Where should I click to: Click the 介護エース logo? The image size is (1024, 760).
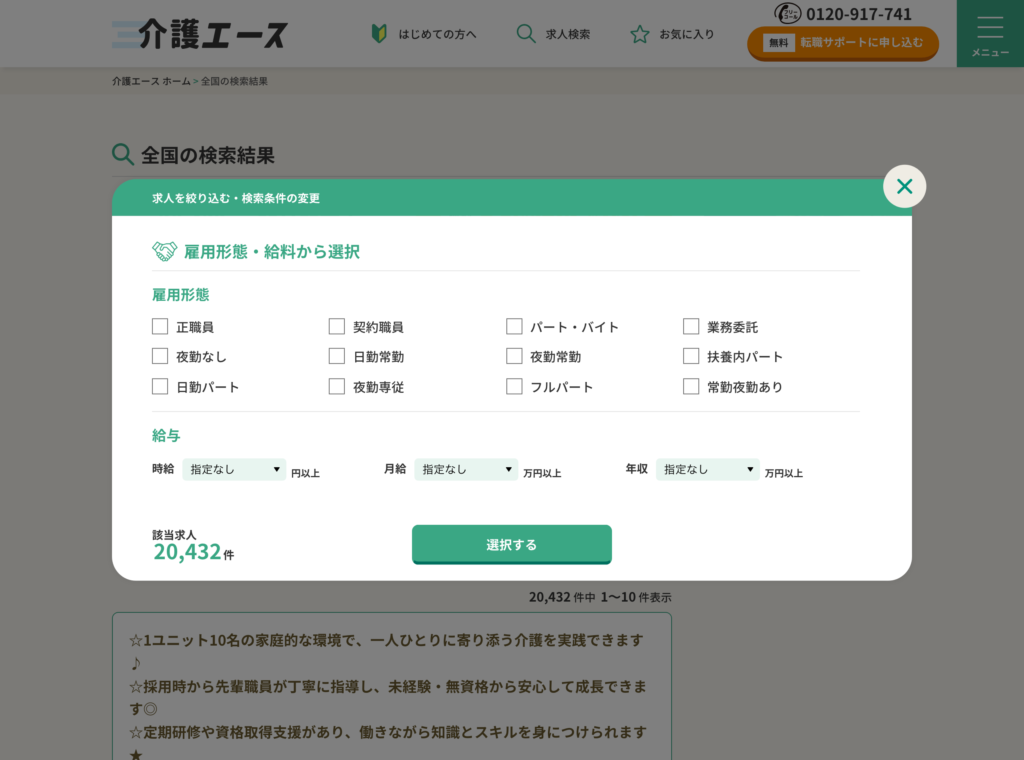[x=200, y=34]
